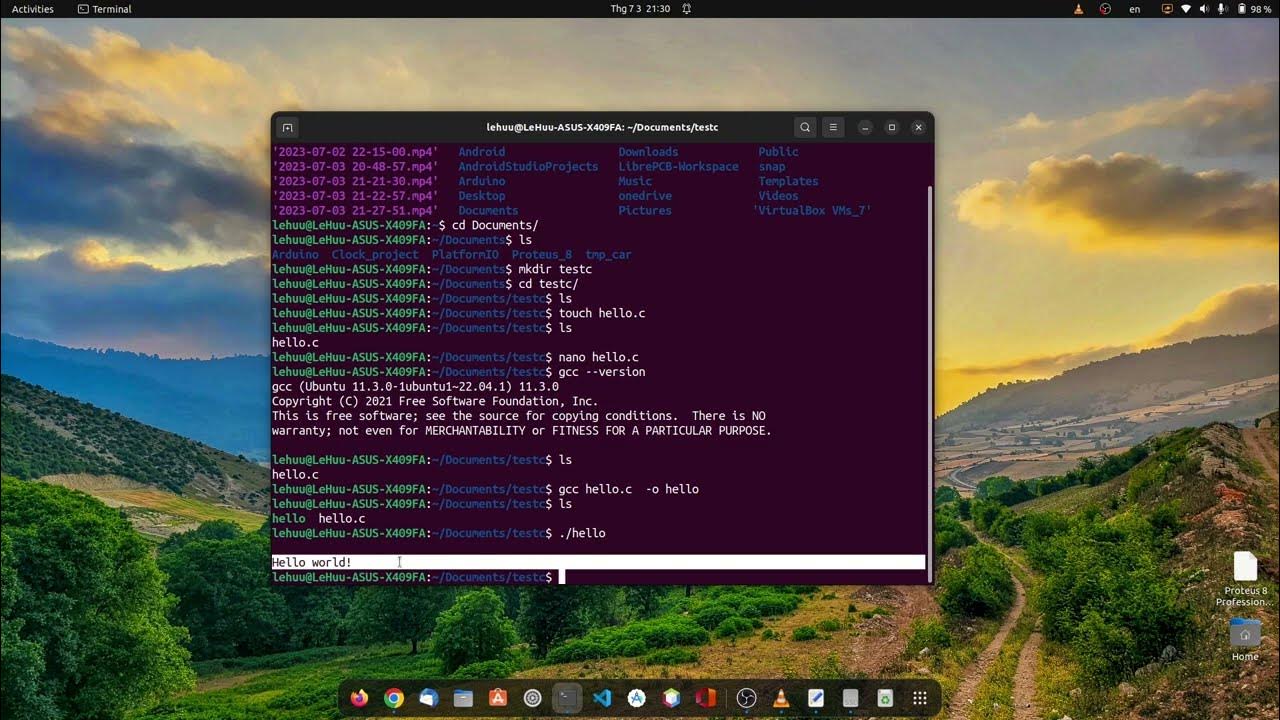Click the './hello' command text
This screenshot has height=720, width=1280.
click(x=582, y=533)
